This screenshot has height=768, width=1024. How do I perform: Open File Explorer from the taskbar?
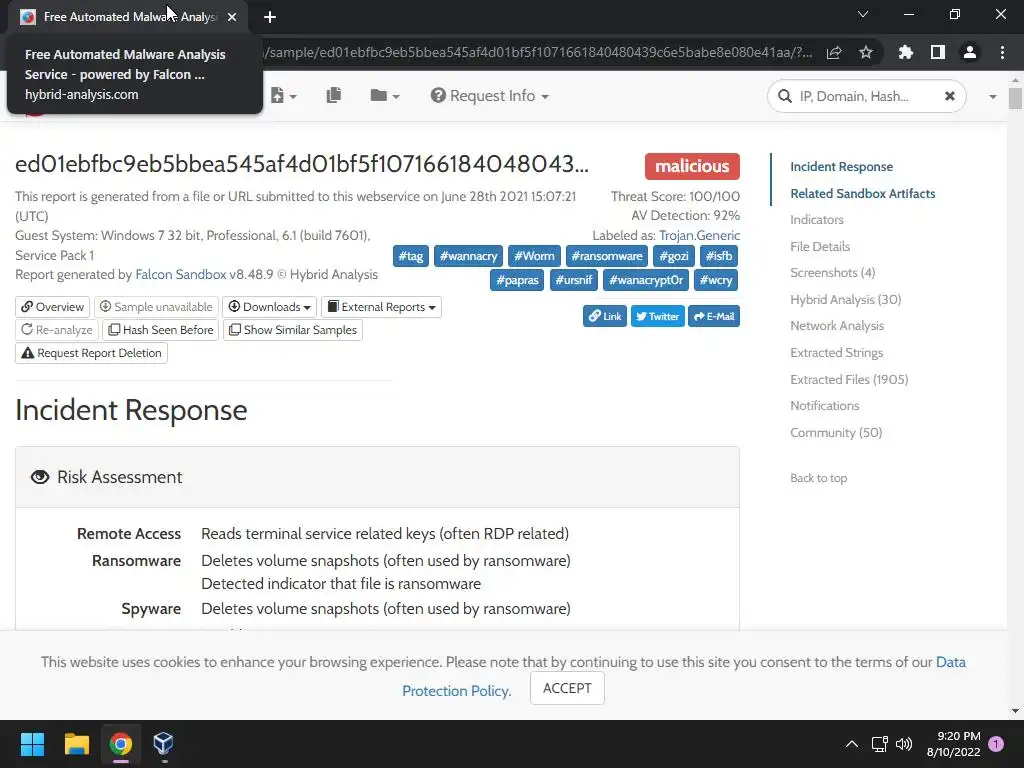click(x=76, y=744)
